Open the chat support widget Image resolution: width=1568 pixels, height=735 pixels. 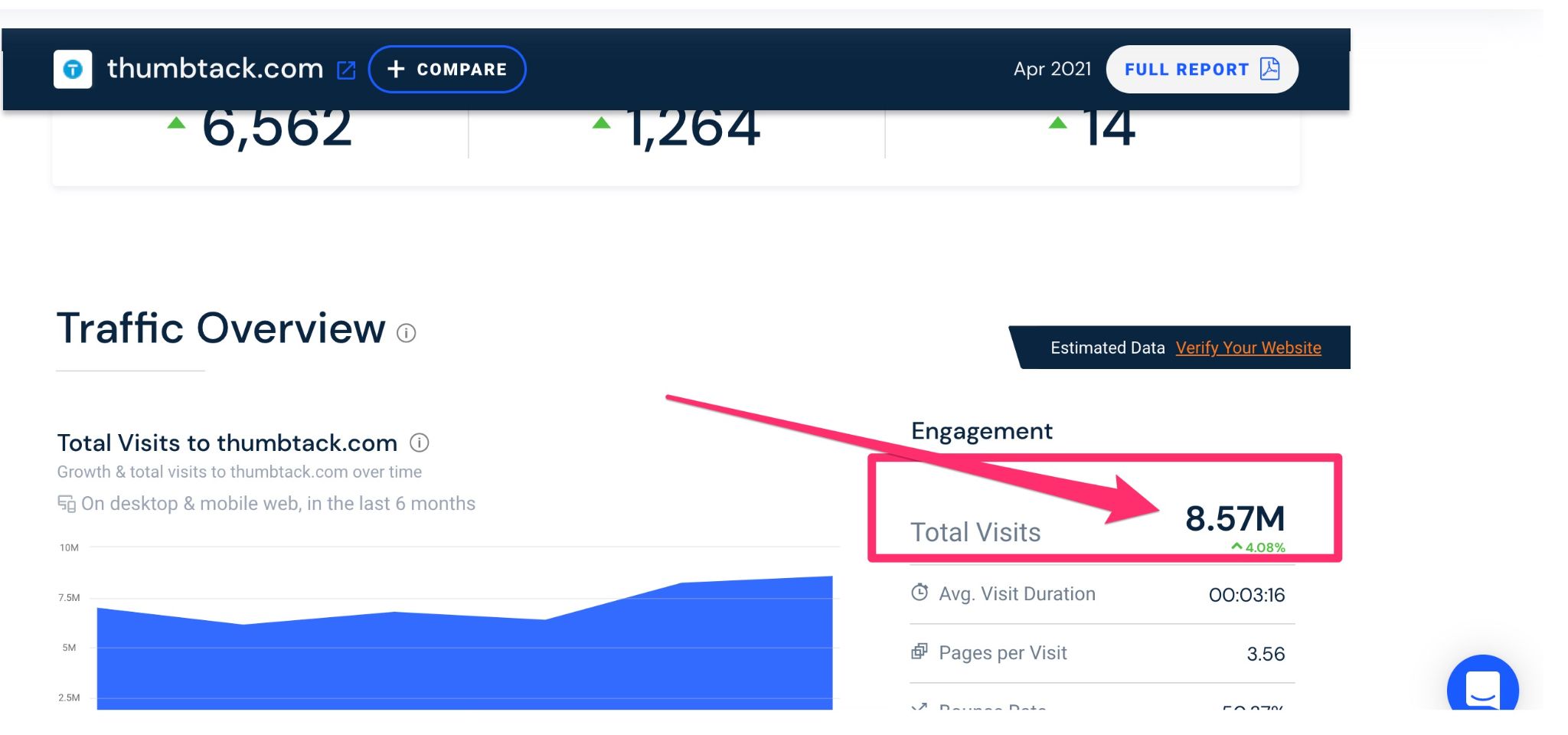click(x=1482, y=688)
